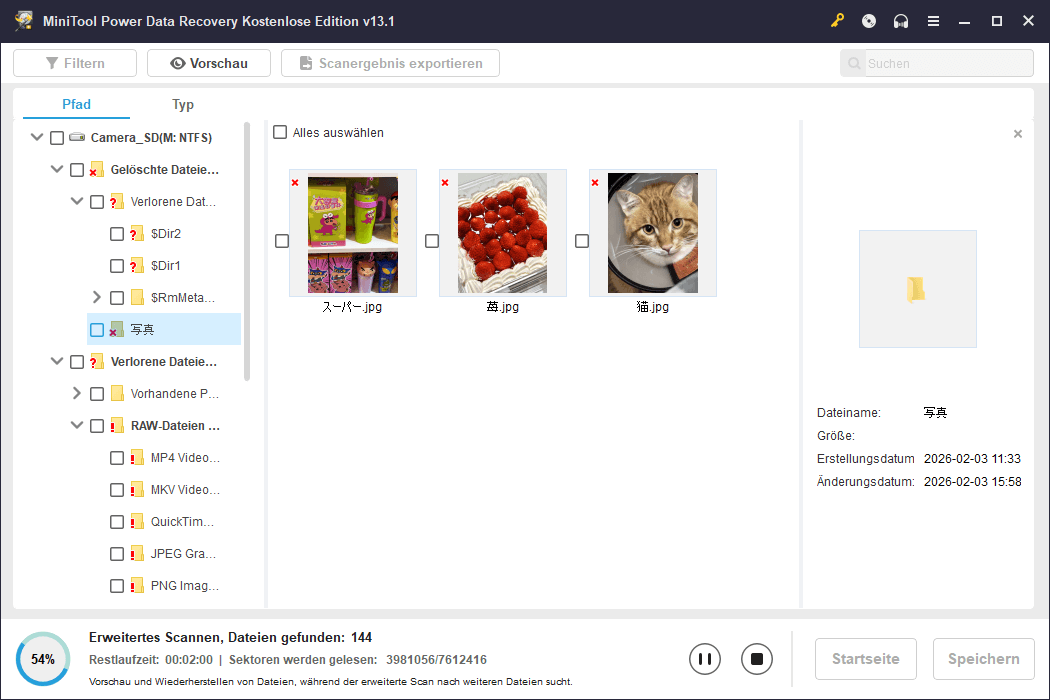Open the hamburger menu icon
Viewport: 1050px width, 700px height.
pos(933,21)
